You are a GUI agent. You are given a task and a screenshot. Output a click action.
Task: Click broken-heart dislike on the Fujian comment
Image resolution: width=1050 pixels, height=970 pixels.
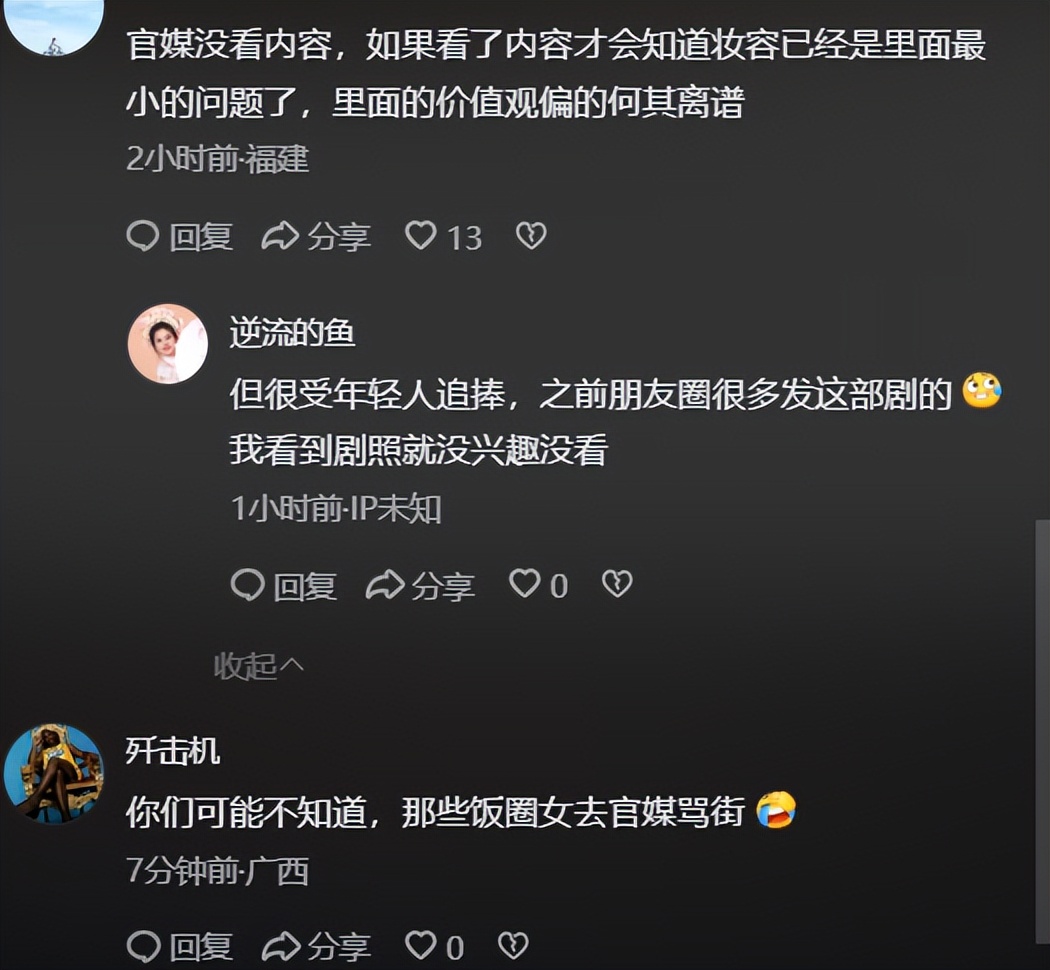pos(531,236)
